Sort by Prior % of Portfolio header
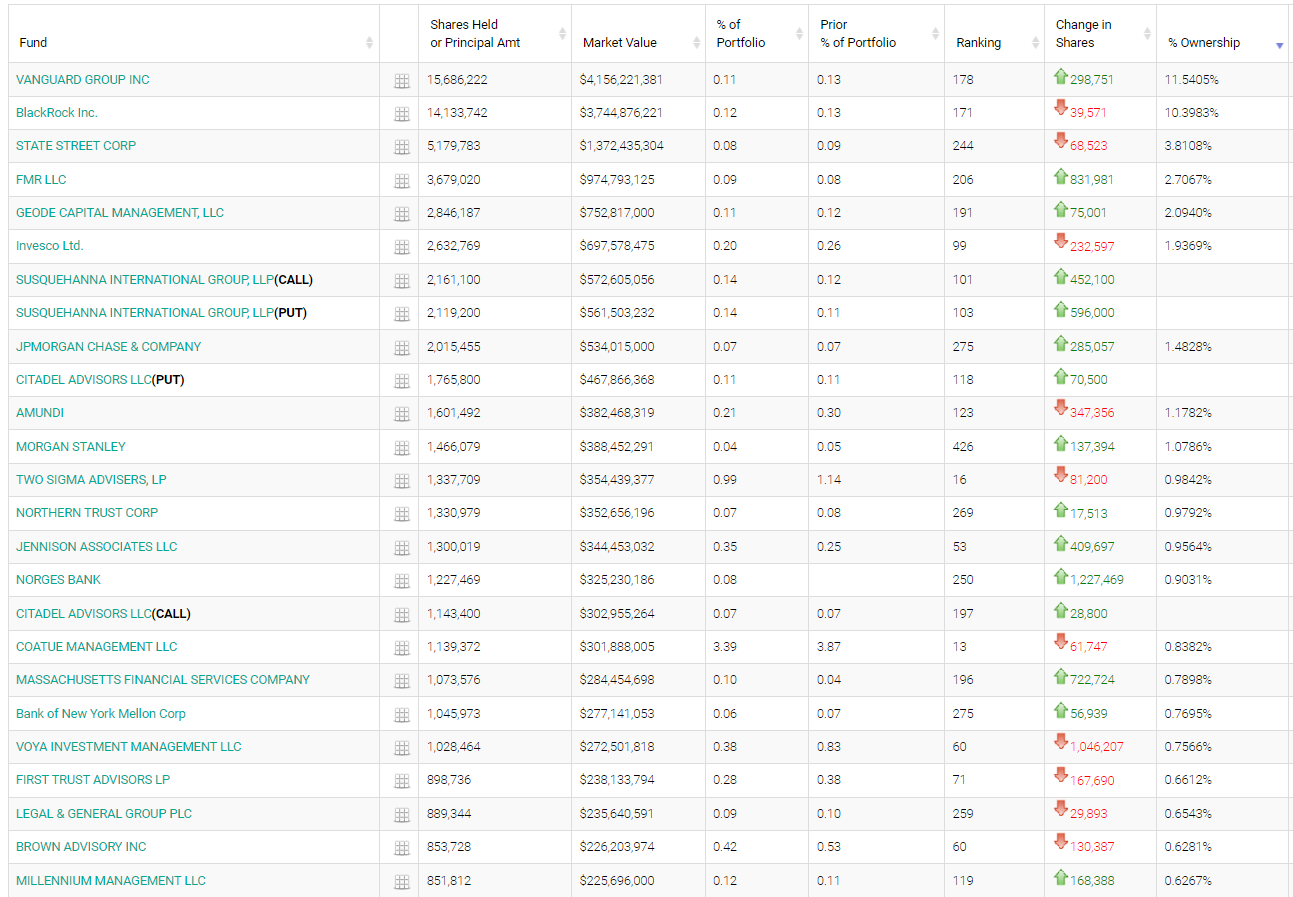 (876, 34)
